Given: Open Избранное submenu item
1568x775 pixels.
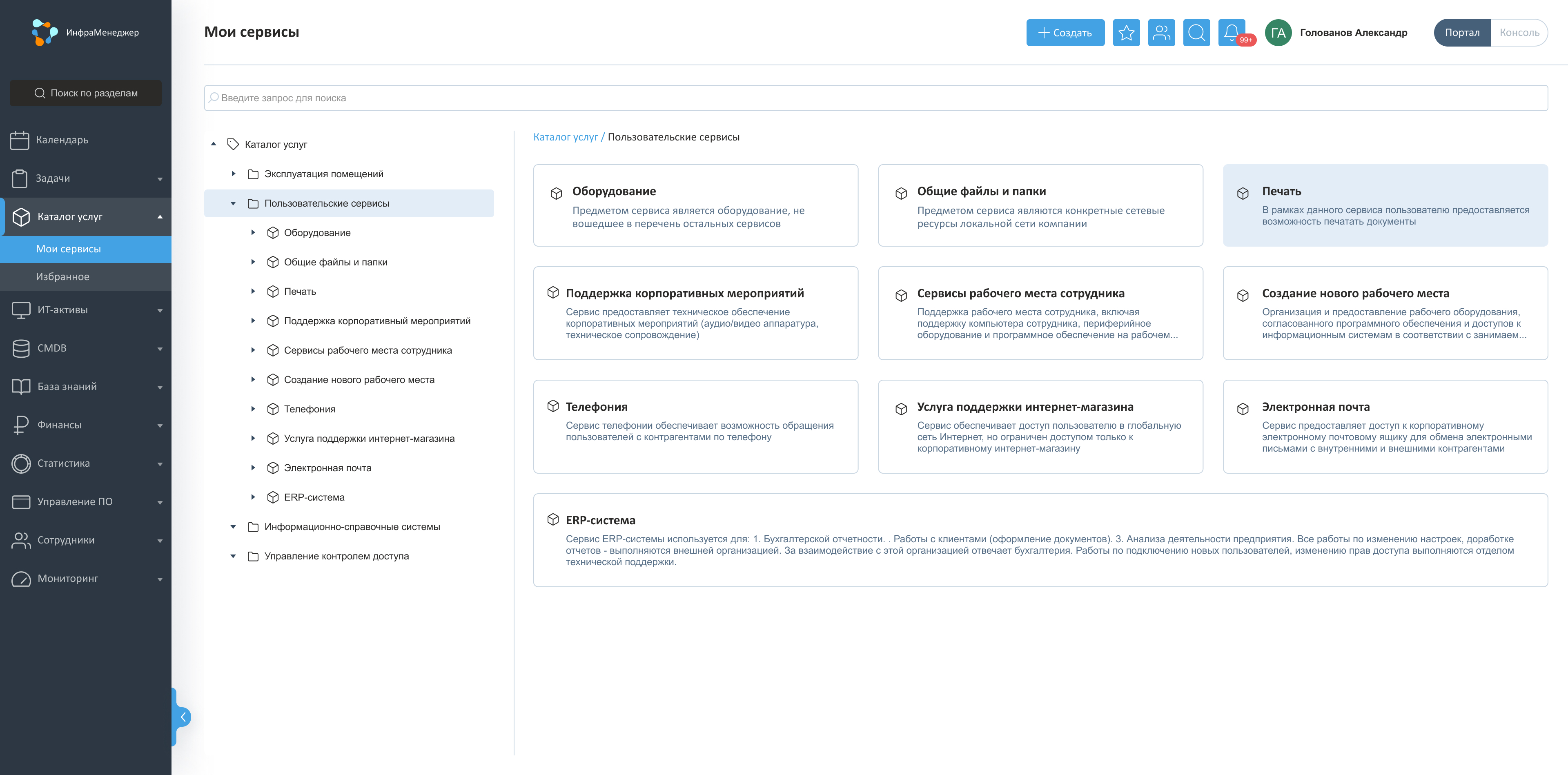Looking at the screenshot, I should (x=63, y=277).
